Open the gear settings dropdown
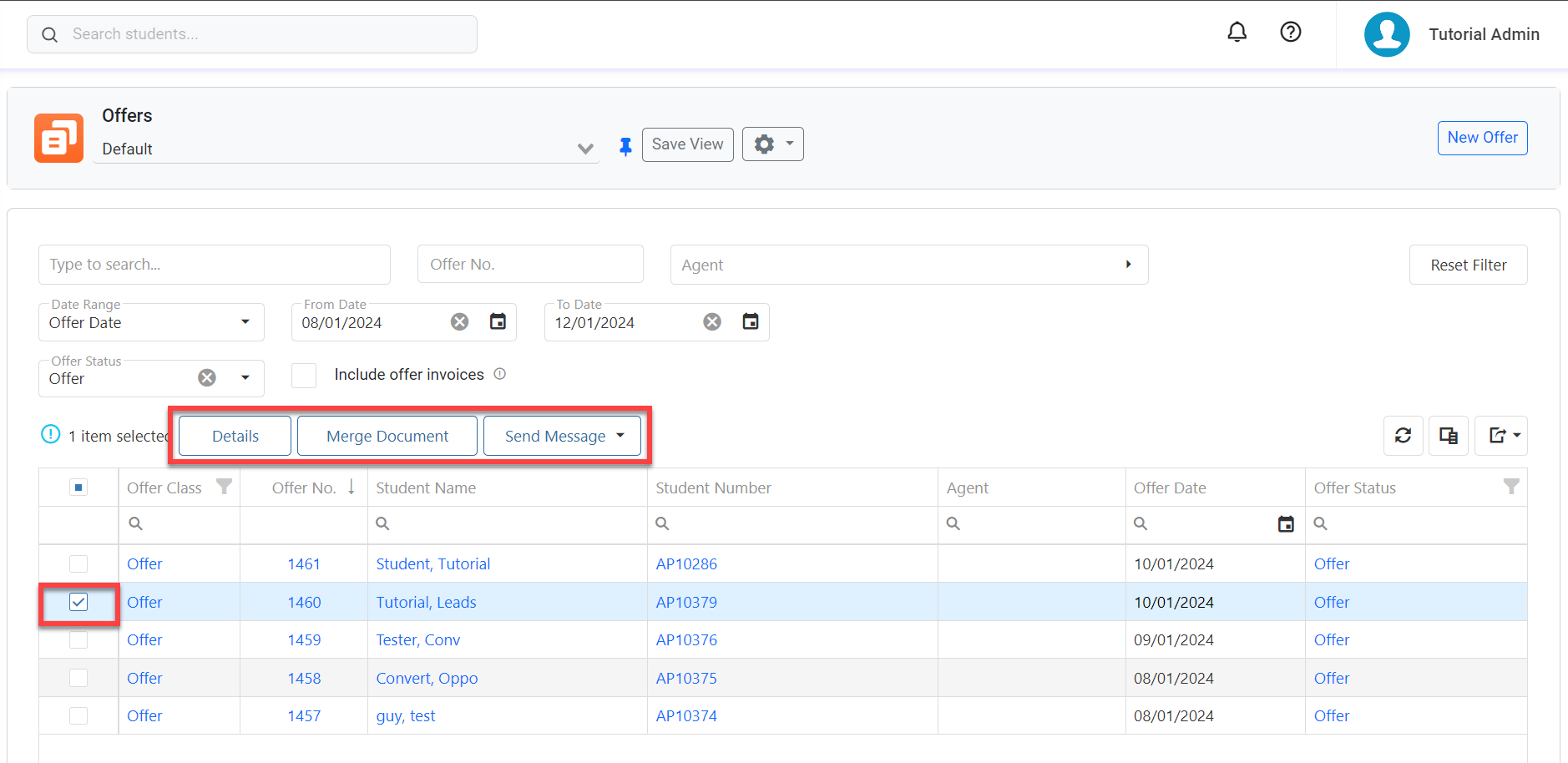The width and height of the screenshot is (1568, 763). [773, 144]
